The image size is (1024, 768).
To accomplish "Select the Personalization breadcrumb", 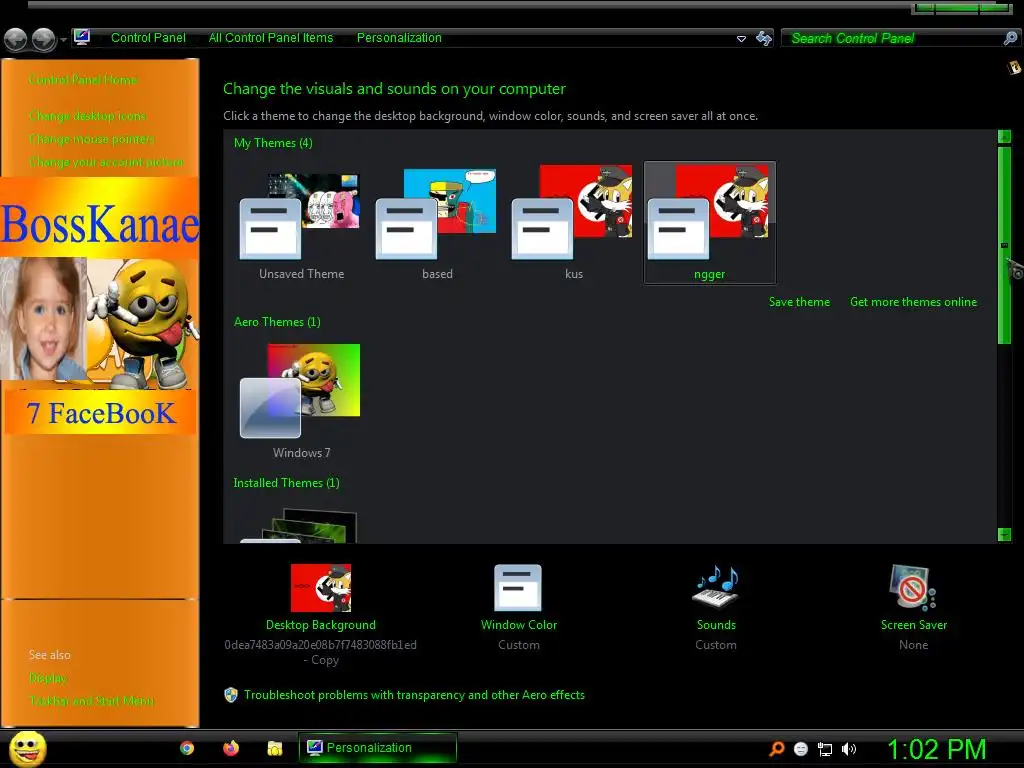I will [x=399, y=38].
